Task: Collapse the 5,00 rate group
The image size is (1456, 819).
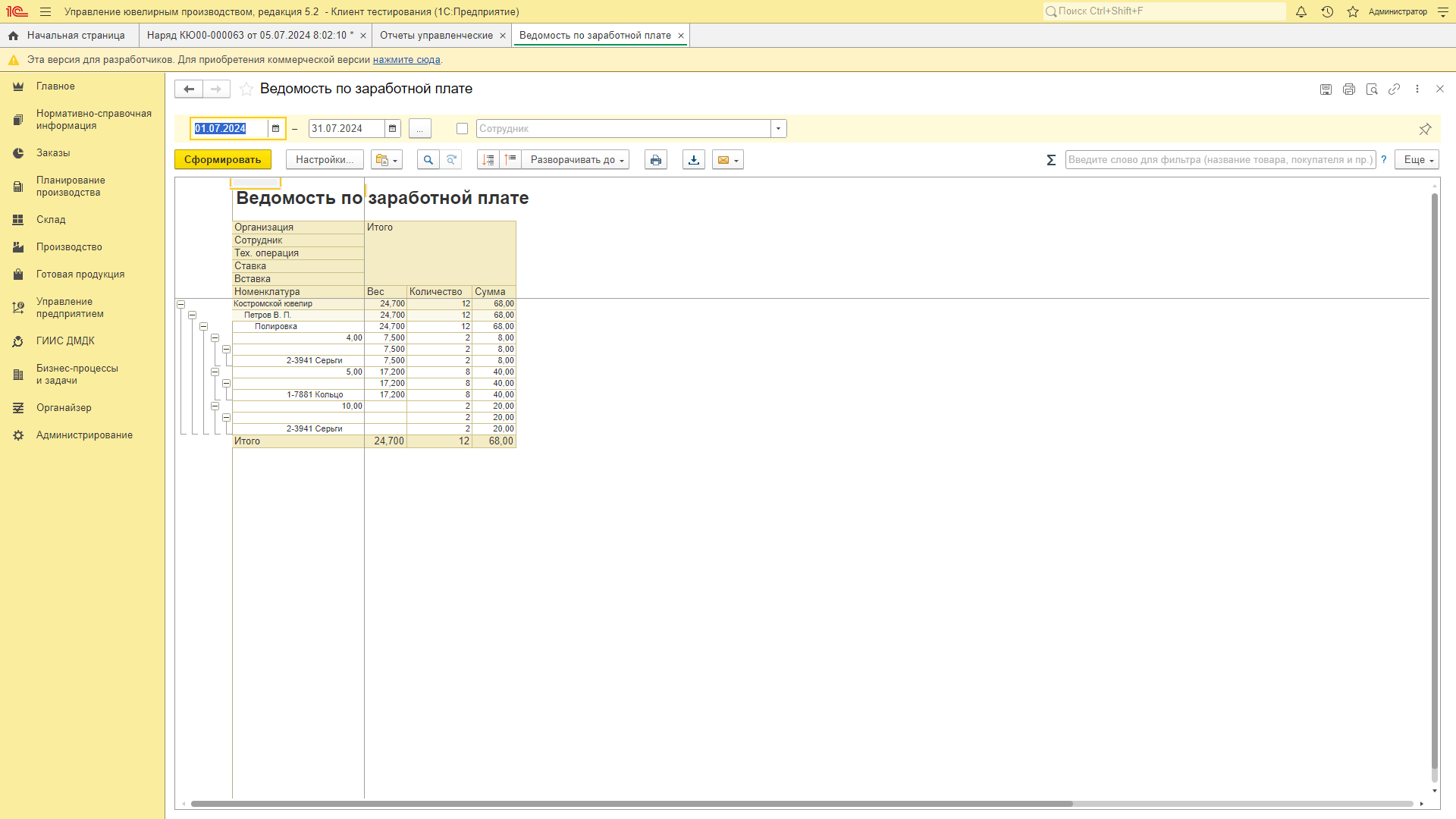Action: 215,372
